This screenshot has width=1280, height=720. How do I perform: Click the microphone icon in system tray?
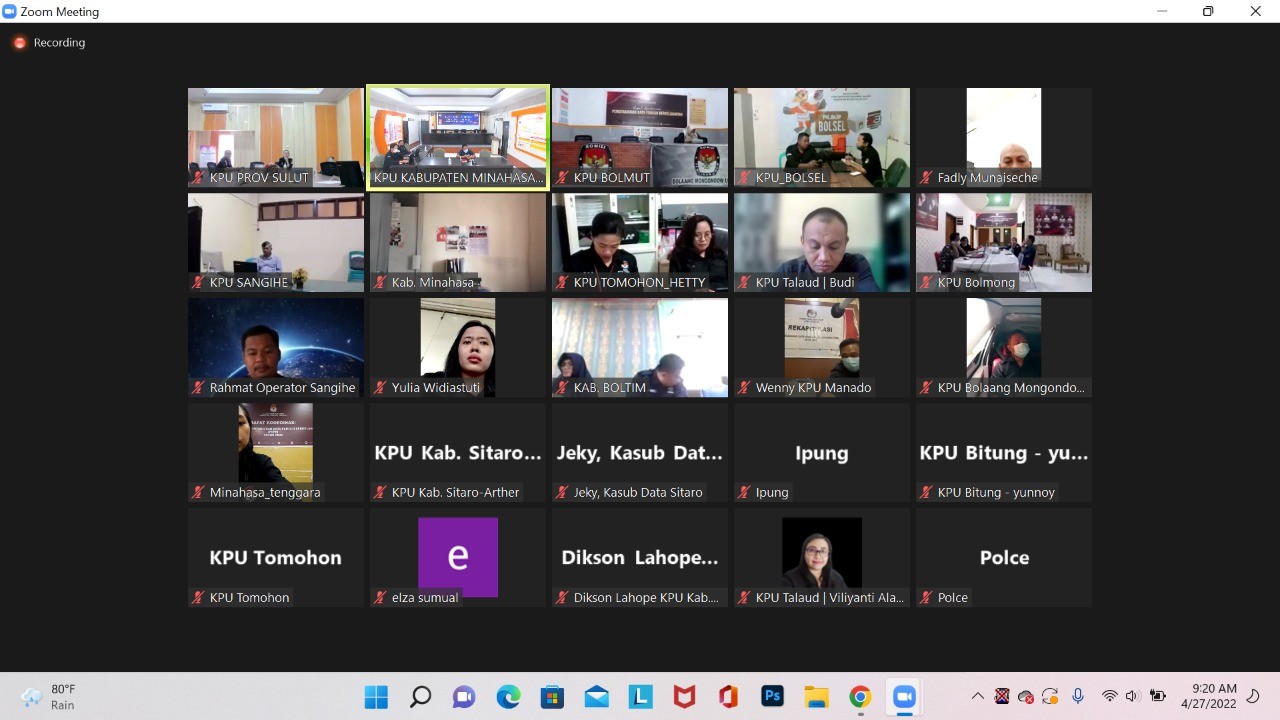click(x=1078, y=696)
